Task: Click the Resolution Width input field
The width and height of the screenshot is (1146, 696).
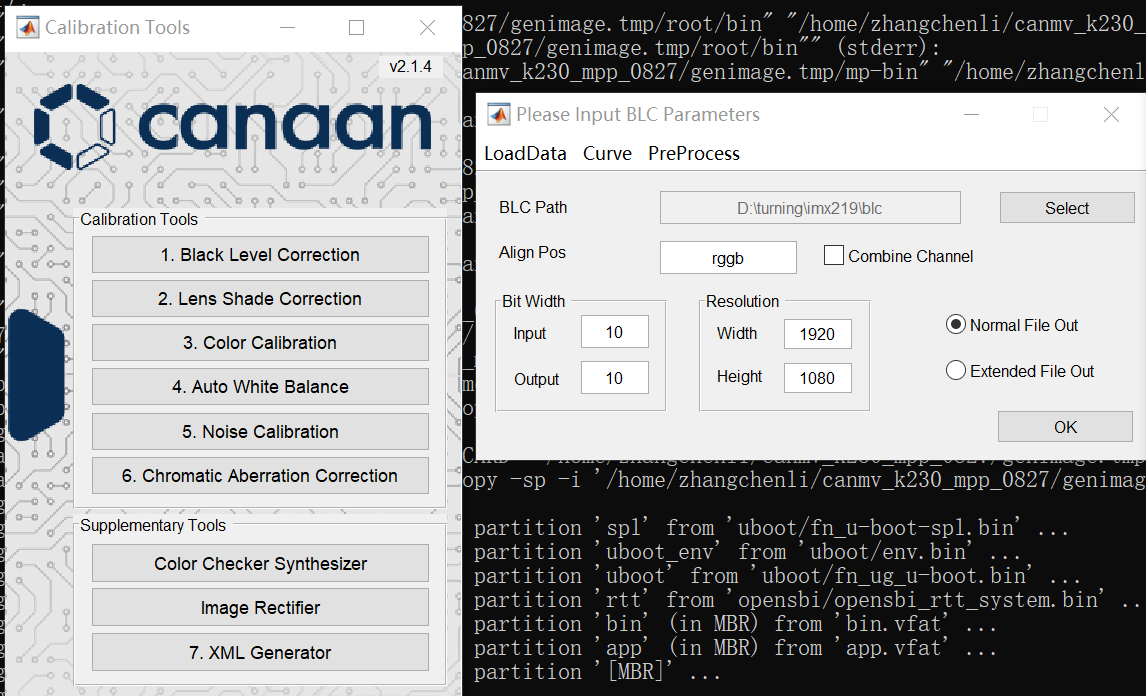Action: tap(817, 334)
